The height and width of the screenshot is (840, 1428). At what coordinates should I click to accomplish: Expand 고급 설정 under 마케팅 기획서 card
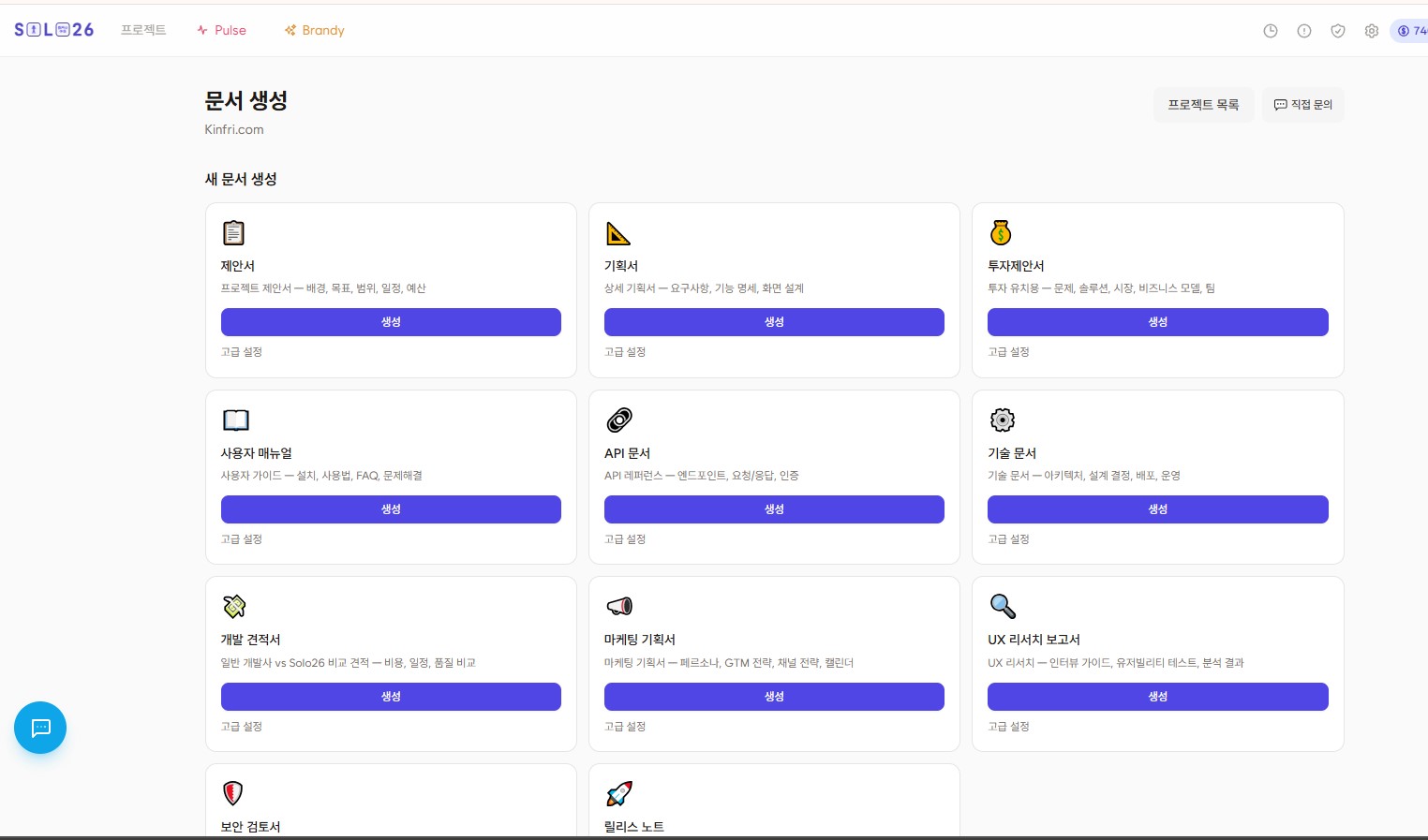click(x=625, y=727)
